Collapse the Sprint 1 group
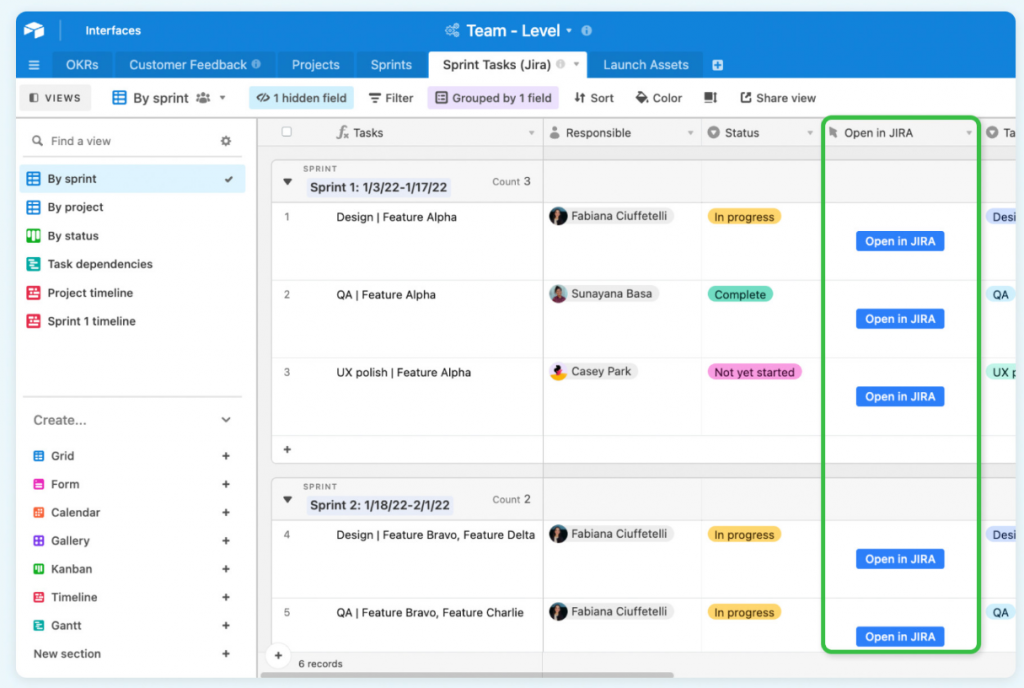This screenshot has height=688, width=1024. pyautogui.click(x=287, y=182)
